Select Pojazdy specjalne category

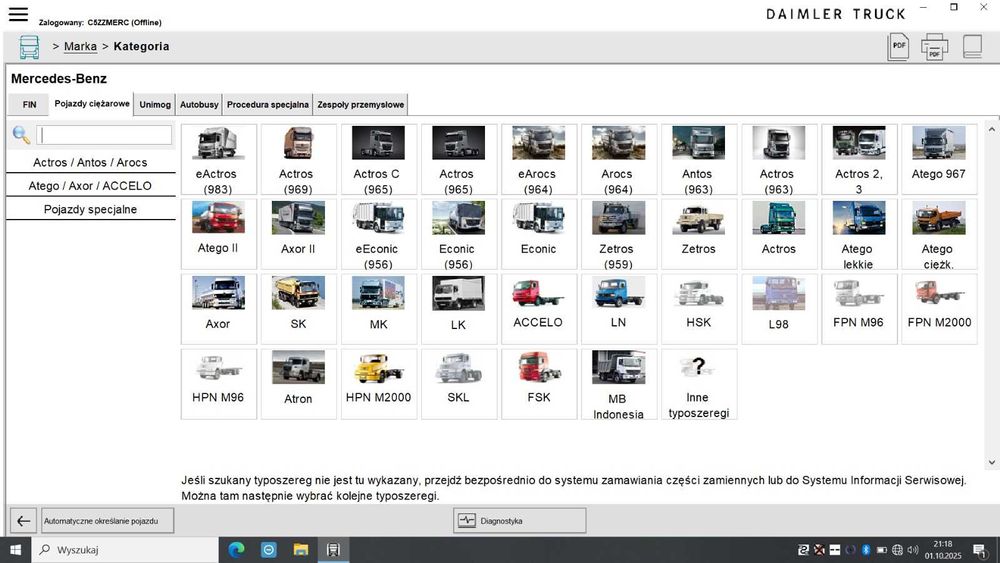pyautogui.click(x=90, y=209)
